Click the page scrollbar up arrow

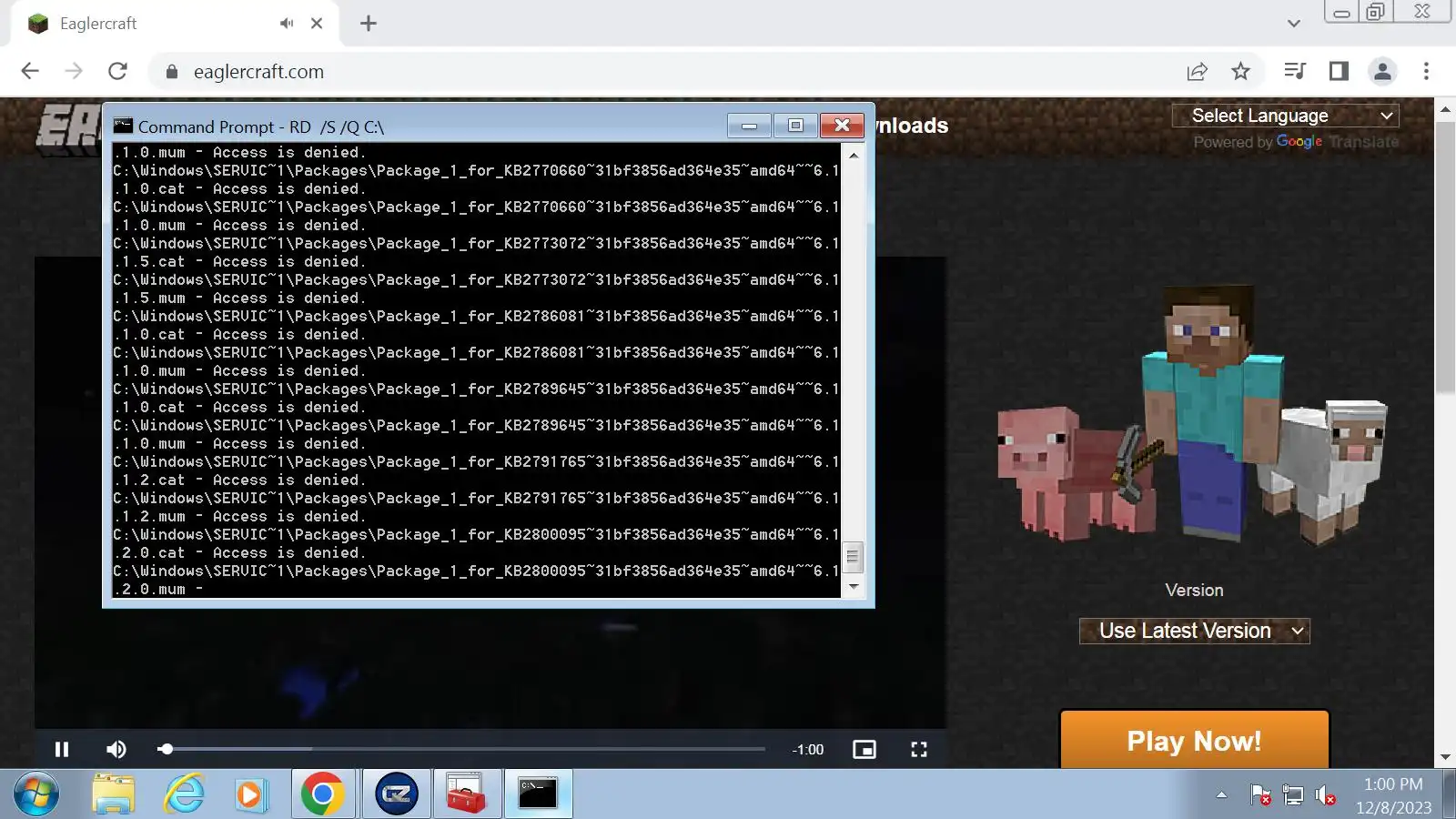tap(1445, 109)
